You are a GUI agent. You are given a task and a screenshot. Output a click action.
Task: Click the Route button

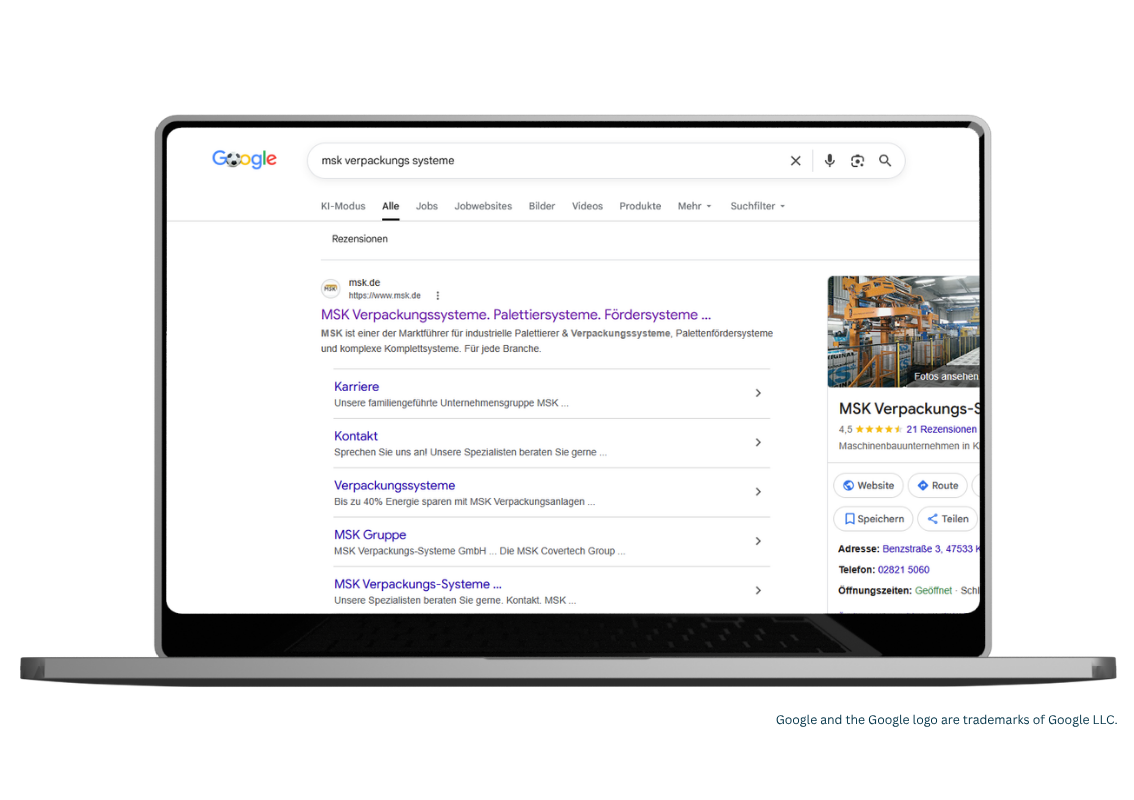pyautogui.click(x=937, y=485)
